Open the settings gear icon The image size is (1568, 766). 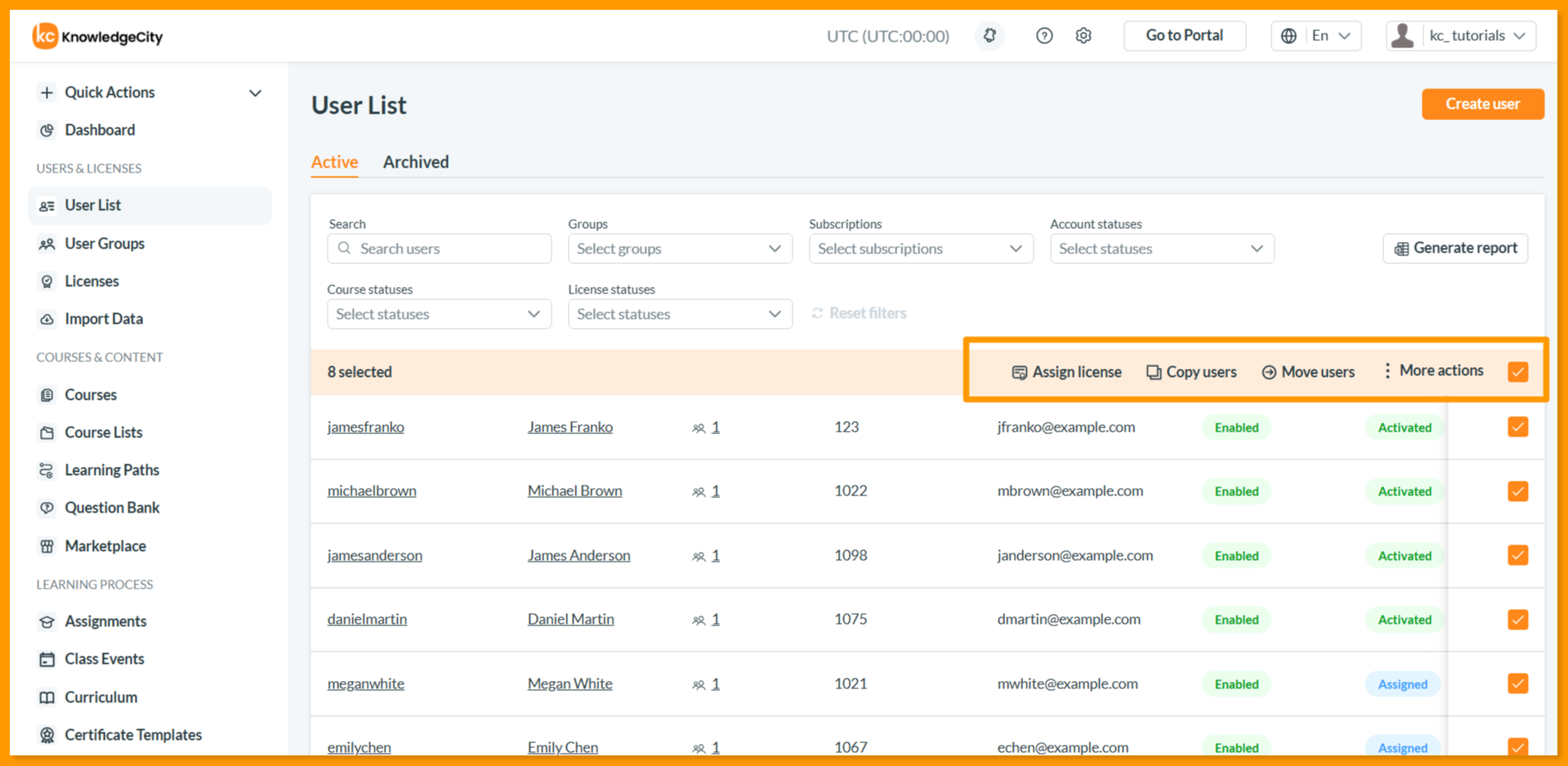1083,36
